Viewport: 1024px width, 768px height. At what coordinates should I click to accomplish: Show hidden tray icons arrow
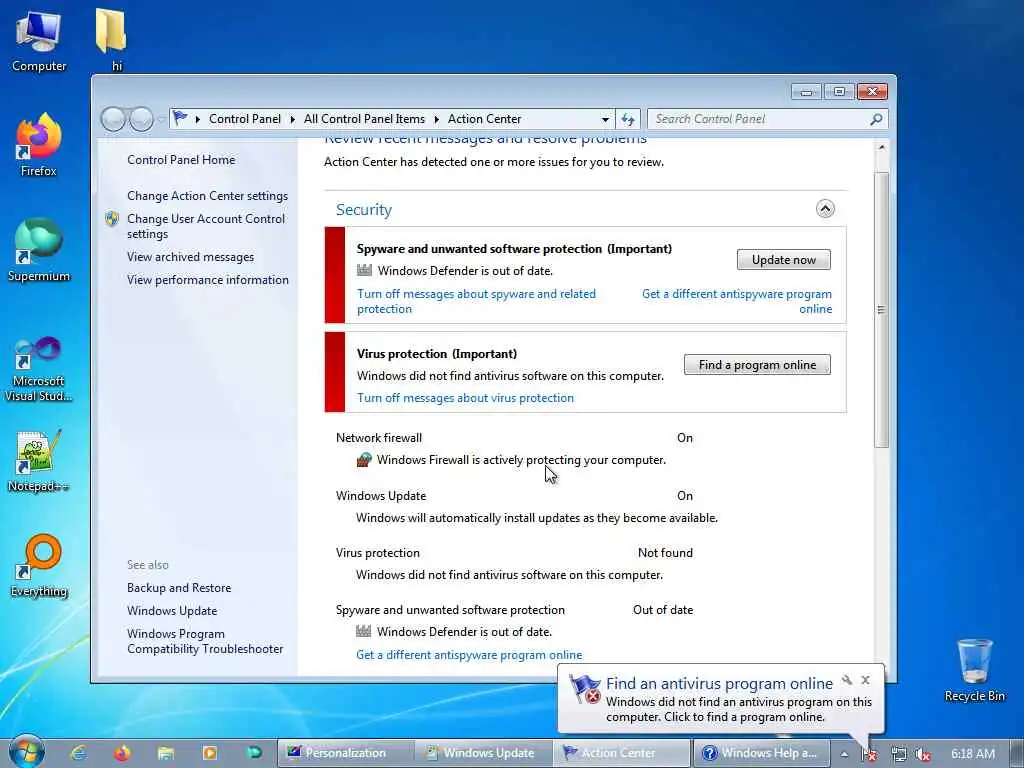tap(844, 754)
